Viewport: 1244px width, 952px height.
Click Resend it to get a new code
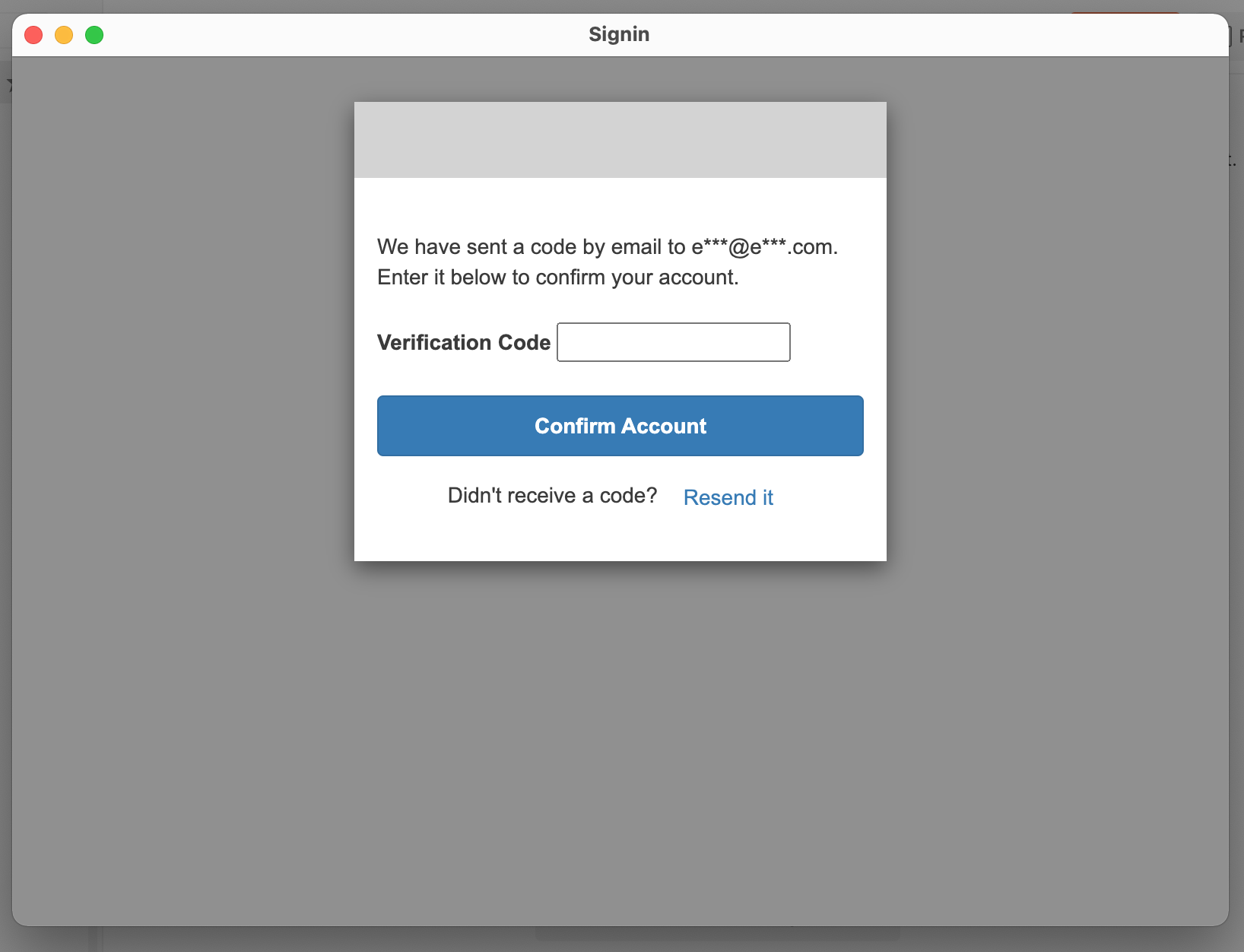[728, 497]
